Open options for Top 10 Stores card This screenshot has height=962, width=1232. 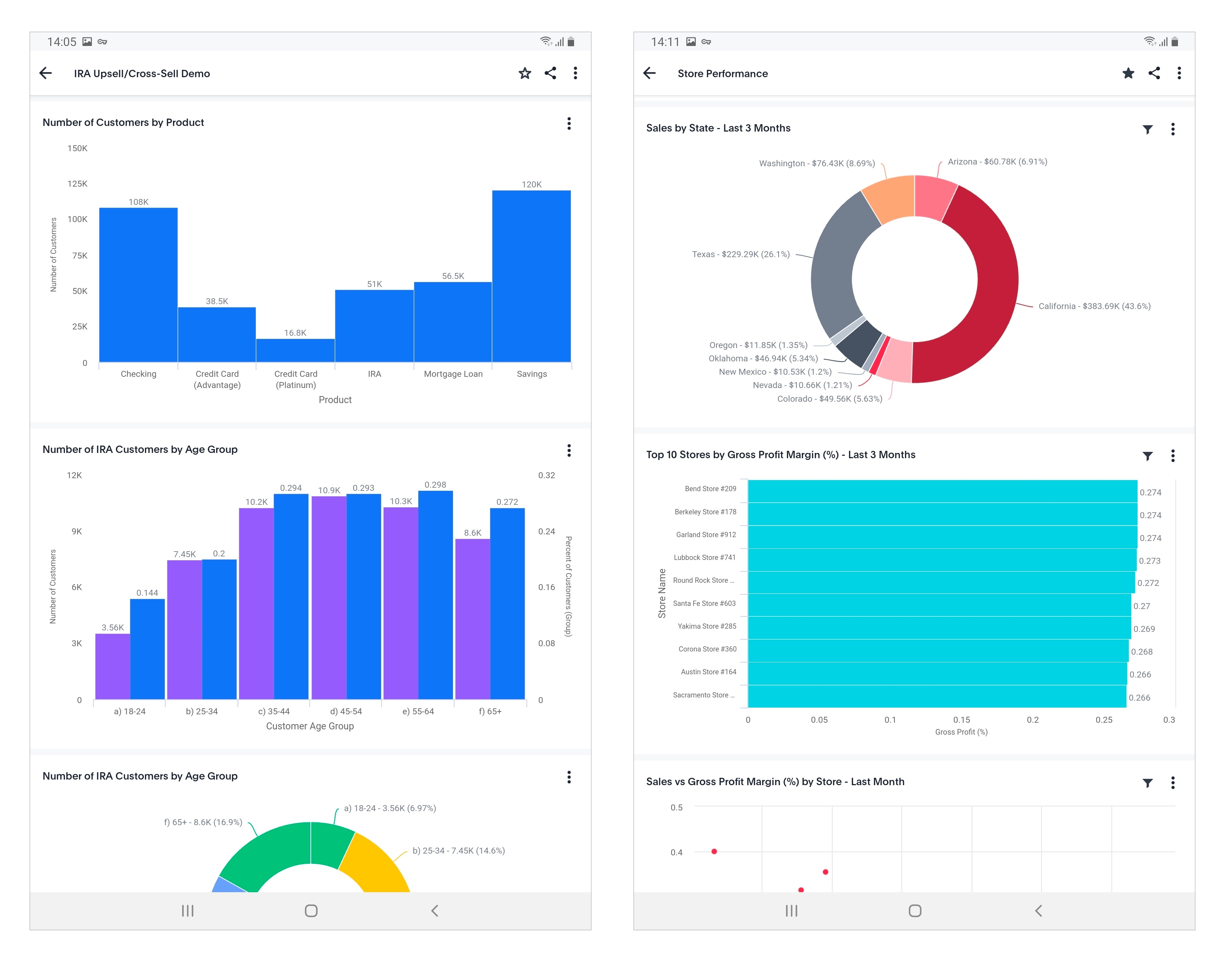1172,456
